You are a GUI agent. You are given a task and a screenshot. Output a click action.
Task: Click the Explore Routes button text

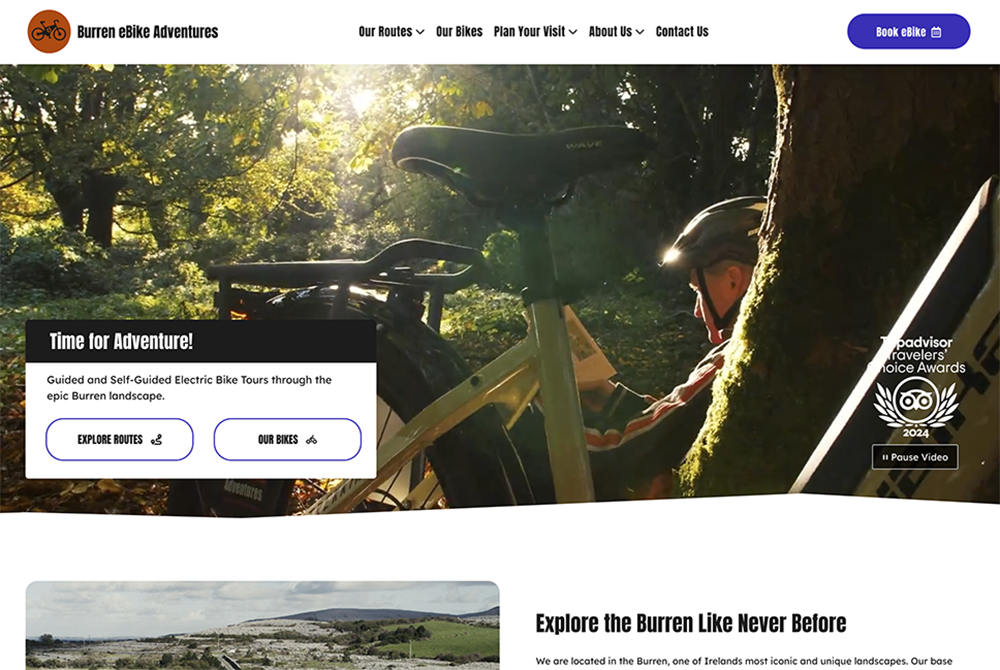110,440
